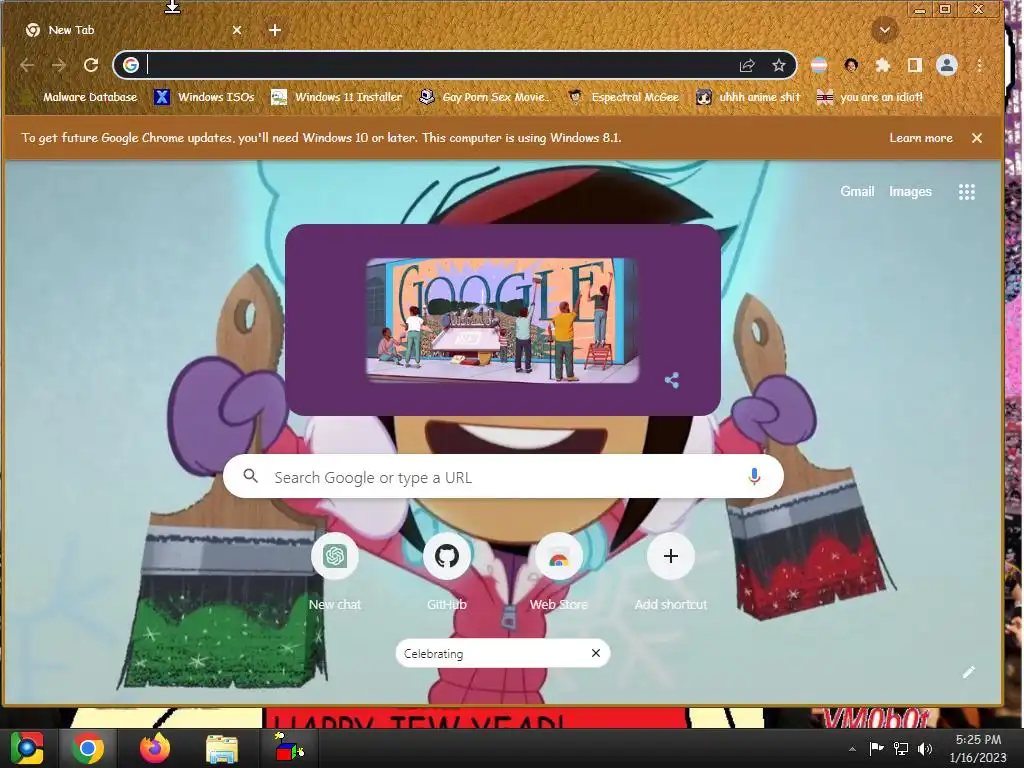Reload the page with the refresh icon
This screenshot has height=768, width=1024.
[x=91, y=65]
